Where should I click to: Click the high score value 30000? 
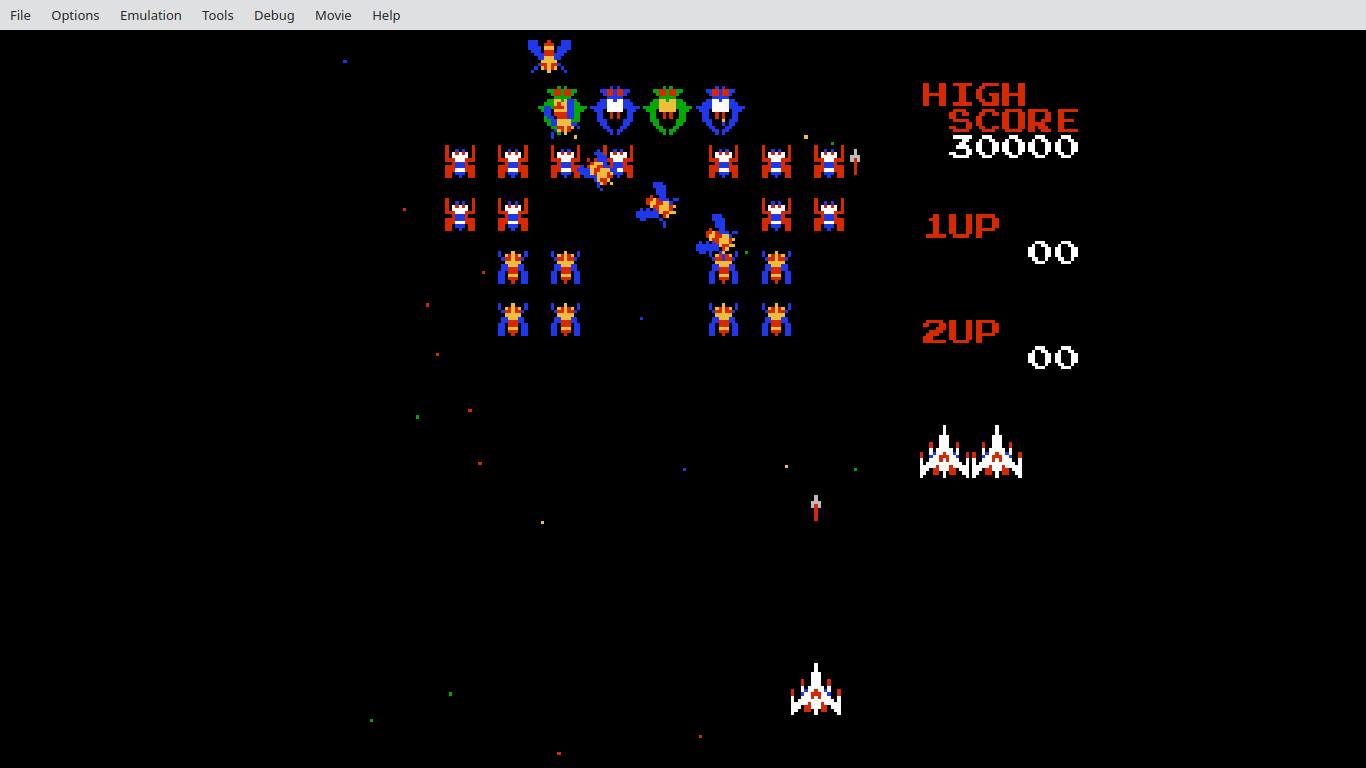(1013, 147)
